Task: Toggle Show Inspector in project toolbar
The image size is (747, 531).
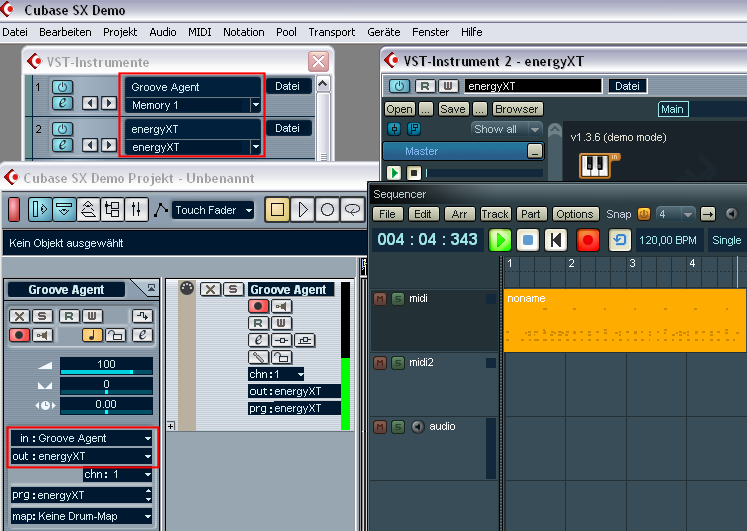Action: pyautogui.click(x=40, y=210)
